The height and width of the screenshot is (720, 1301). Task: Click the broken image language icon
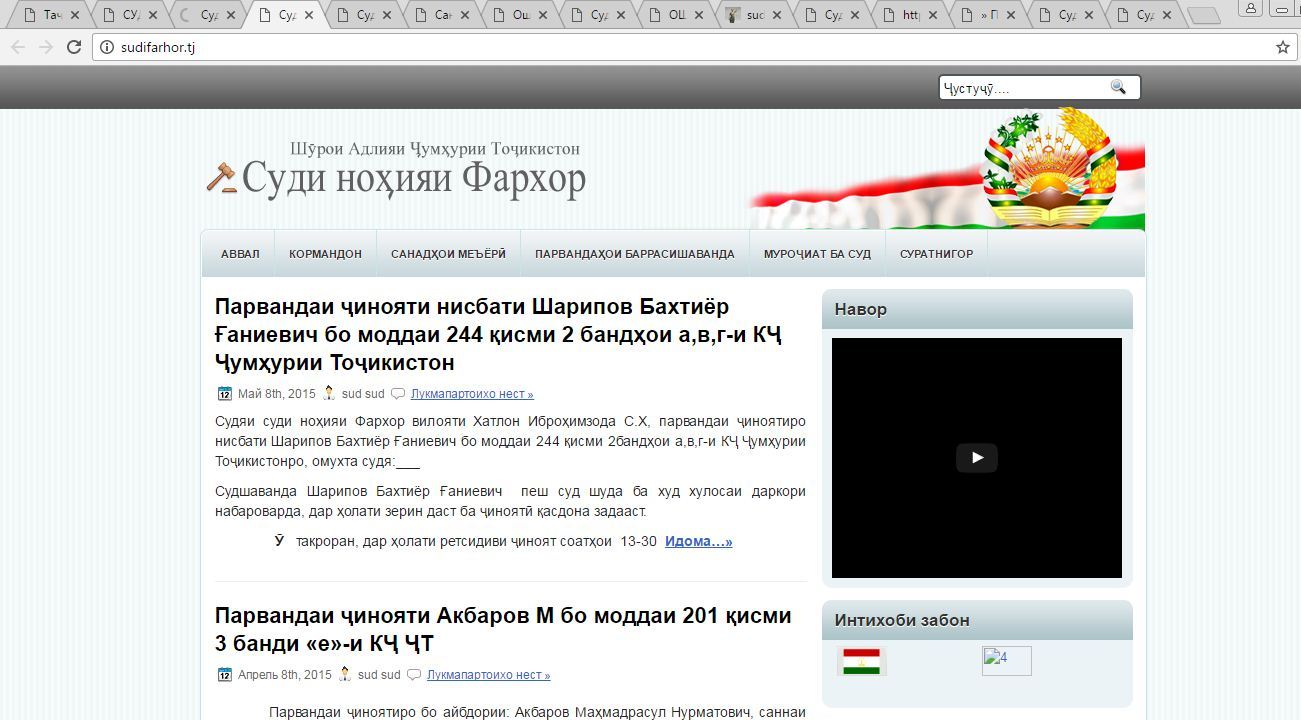coord(1006,661)
